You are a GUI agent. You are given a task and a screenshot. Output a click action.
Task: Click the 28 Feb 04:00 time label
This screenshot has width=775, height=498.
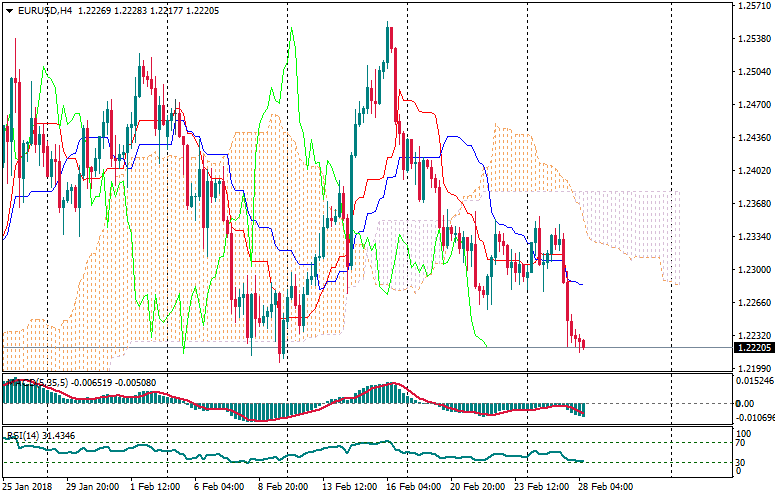click(x=605, y=487)
